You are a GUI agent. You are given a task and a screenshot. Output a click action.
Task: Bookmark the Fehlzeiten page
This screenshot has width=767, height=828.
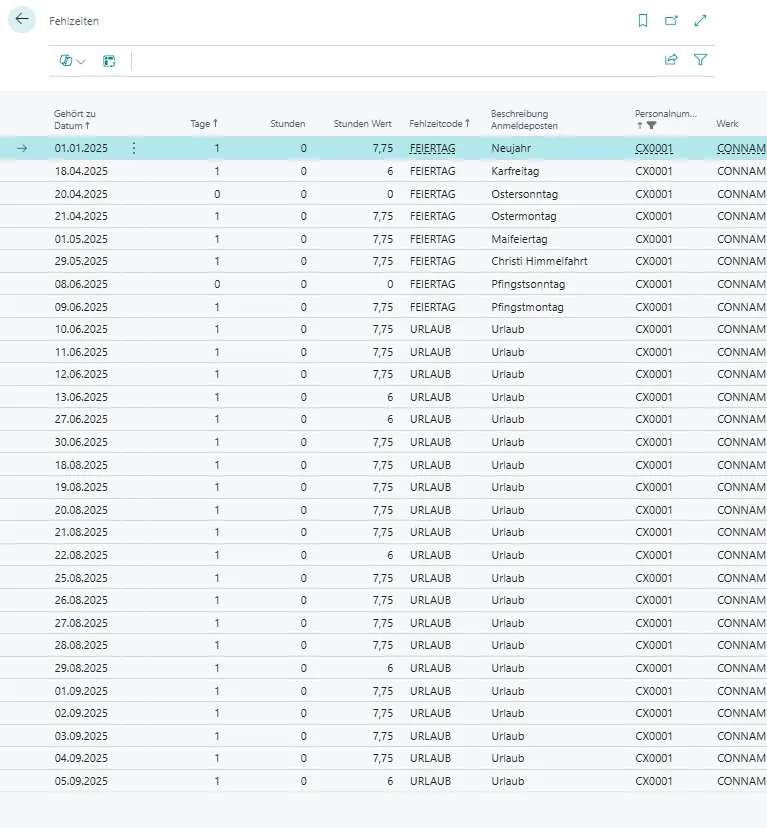pos(643,20)
